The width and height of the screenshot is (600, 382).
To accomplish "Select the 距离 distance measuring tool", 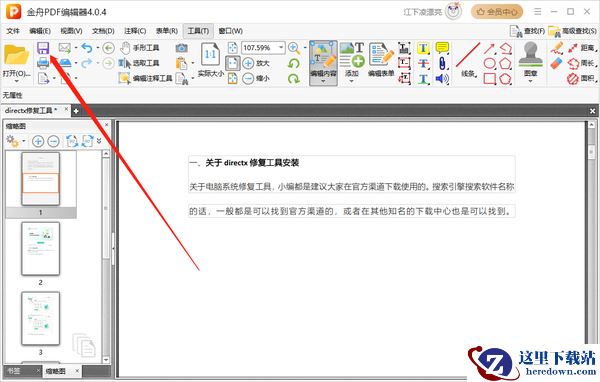I will (x=582, y=48).
